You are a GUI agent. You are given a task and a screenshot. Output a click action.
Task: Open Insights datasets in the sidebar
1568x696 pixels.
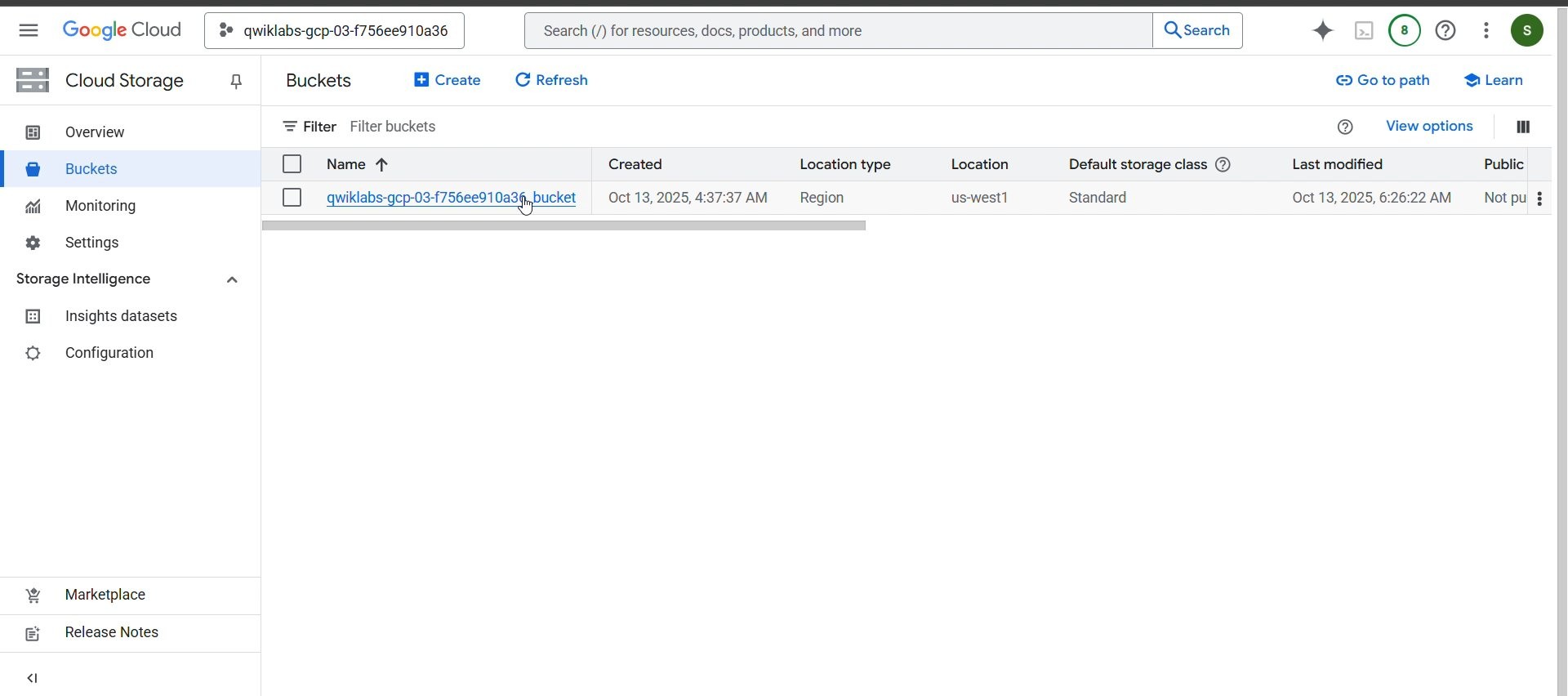coord(131,316)
